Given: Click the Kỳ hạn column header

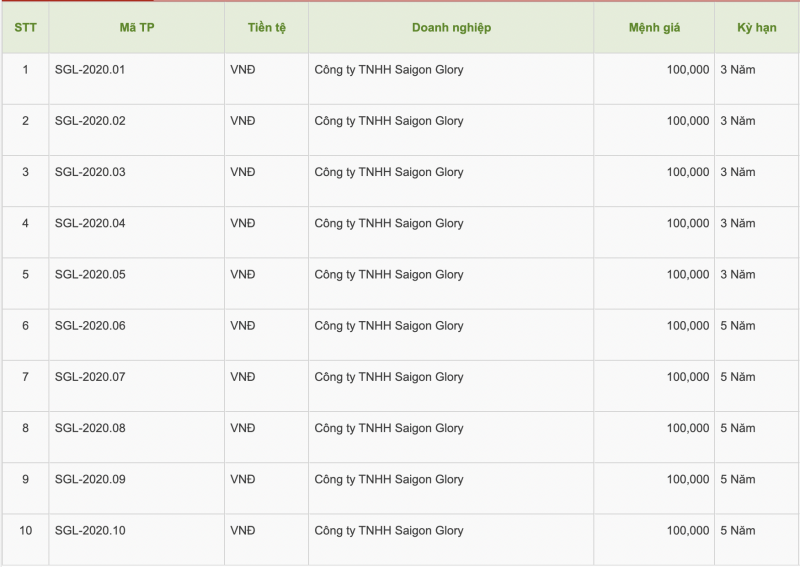Looking at the screenshot, I should coord(756,28).
